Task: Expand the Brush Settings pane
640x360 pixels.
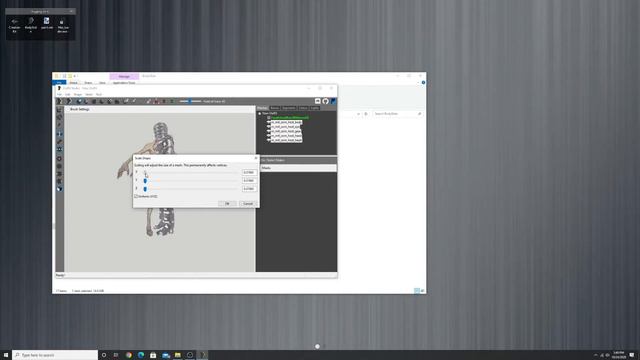Action: [68, 109]
